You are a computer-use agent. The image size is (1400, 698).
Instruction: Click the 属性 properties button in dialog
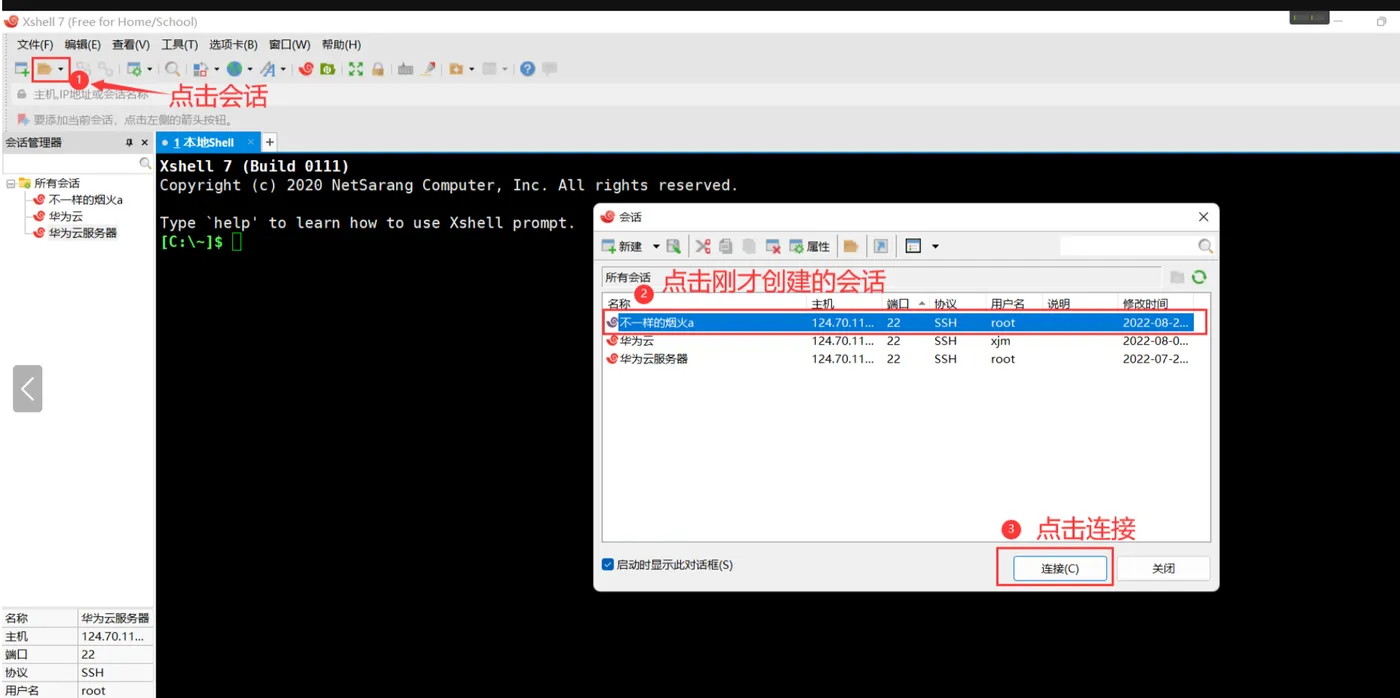point(810,246)
